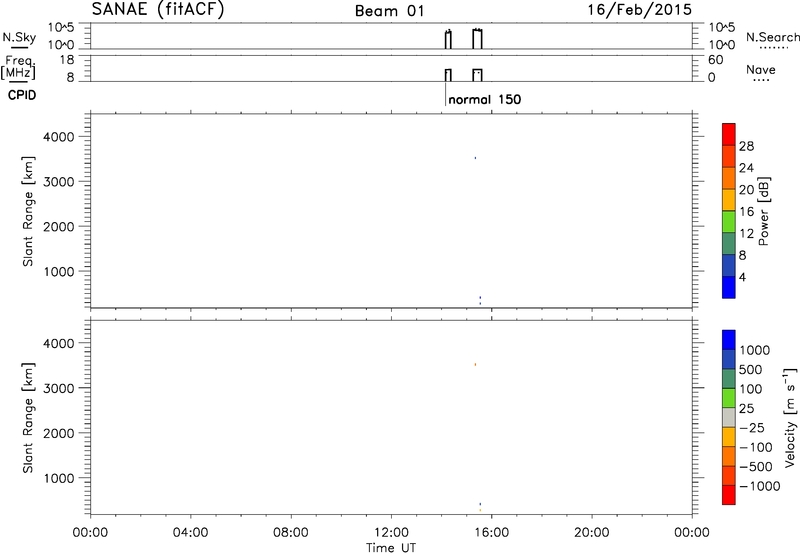Click the 04:00 time axis label
The width and height of the screenshot is (800, 554).
point(190,533)
